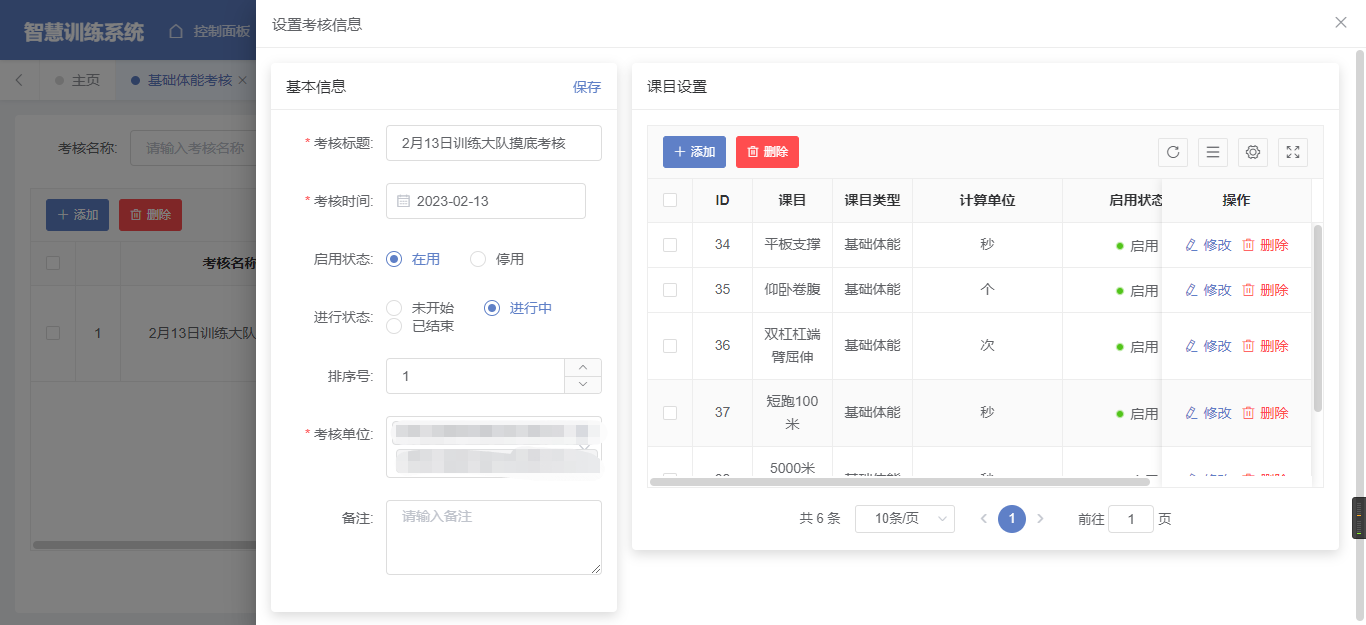
Task: Click the blue 添加 button in 课目设置
Action: pyautogui.click(x=694, y=152)
